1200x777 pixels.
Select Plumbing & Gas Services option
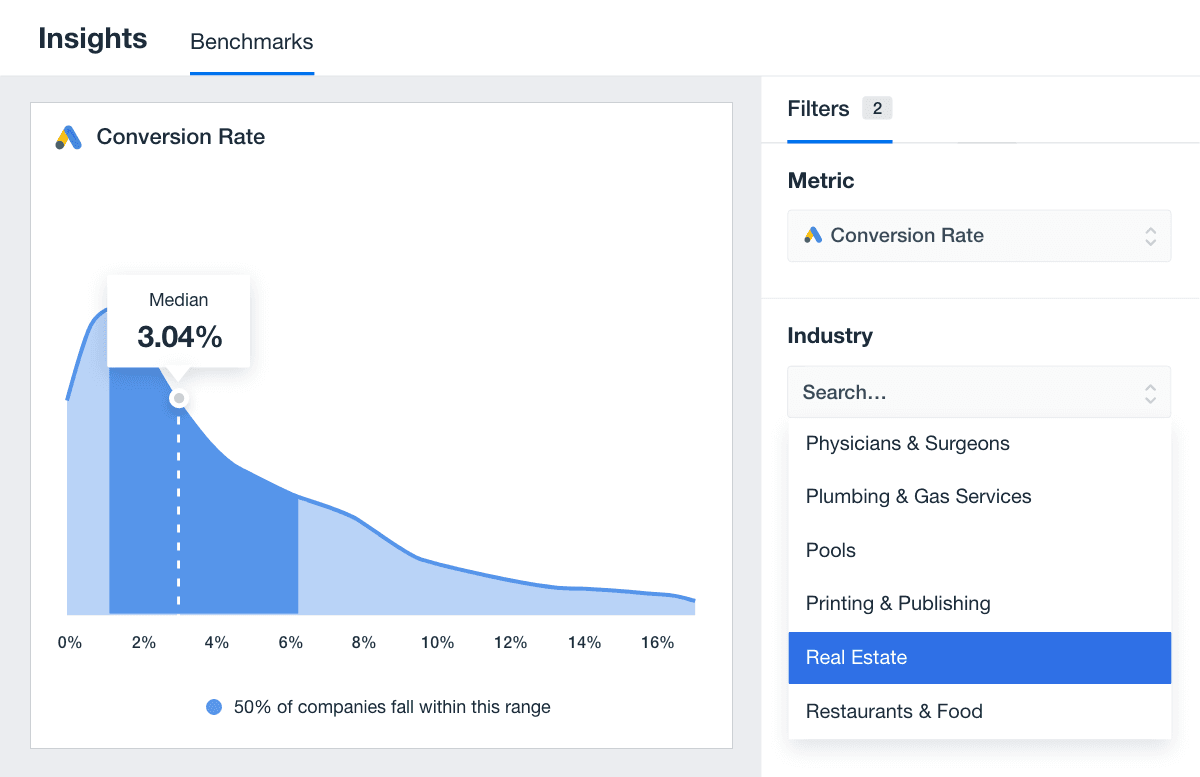click(918, 497)
